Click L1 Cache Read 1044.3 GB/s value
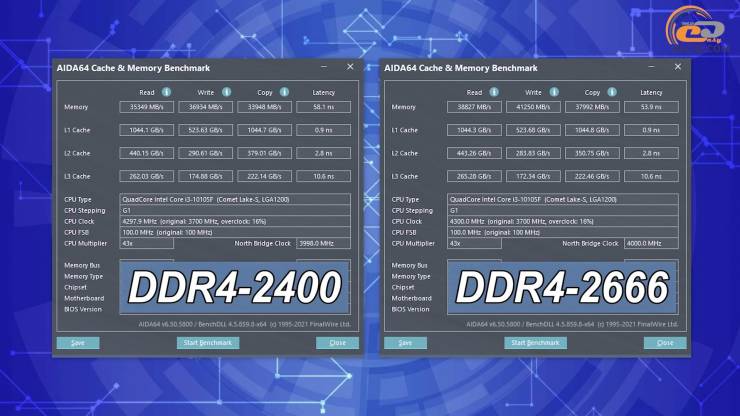 click(x=474, y=130)
